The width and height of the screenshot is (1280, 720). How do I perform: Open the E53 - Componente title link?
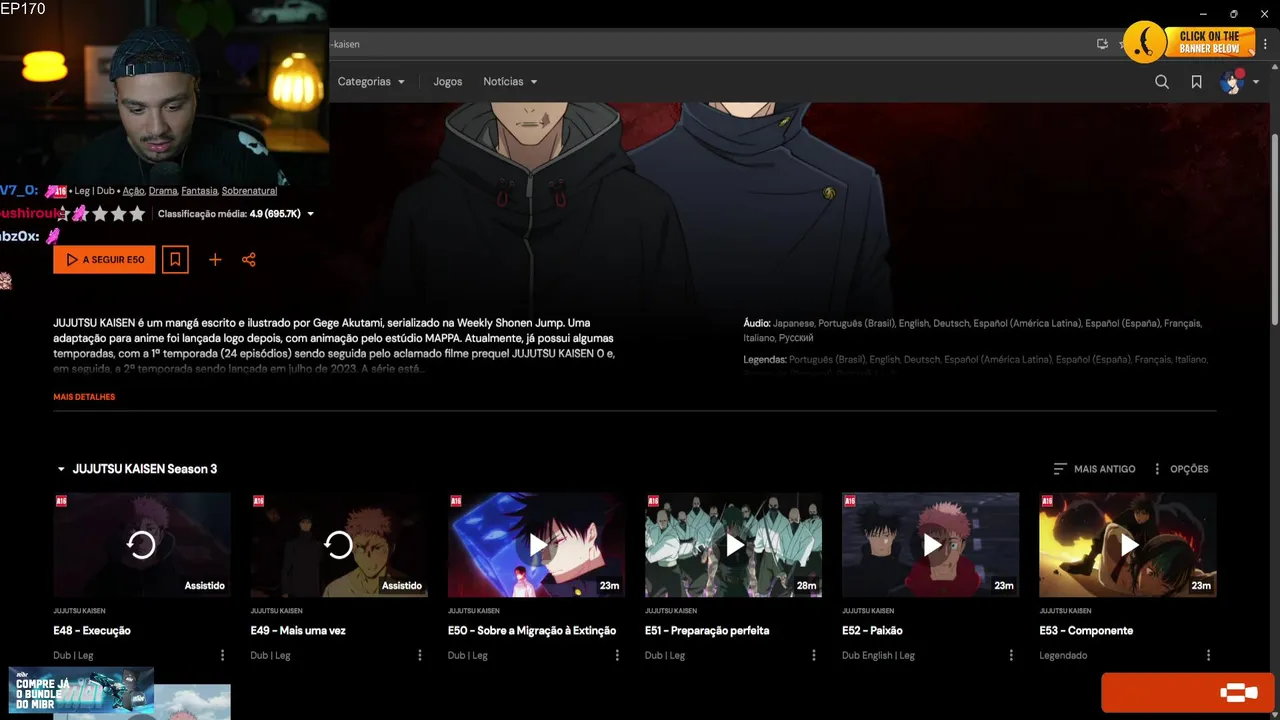tap(1086, 631)
